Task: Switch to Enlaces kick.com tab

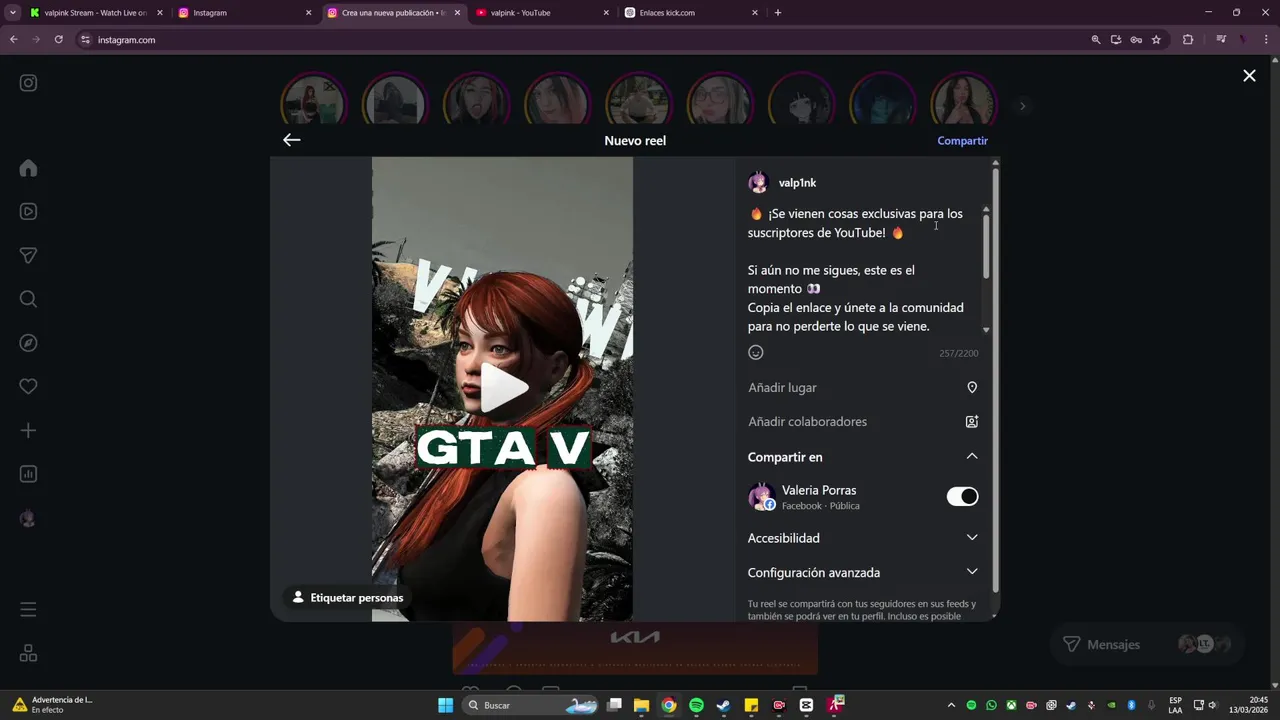Action: pos(690,13)
